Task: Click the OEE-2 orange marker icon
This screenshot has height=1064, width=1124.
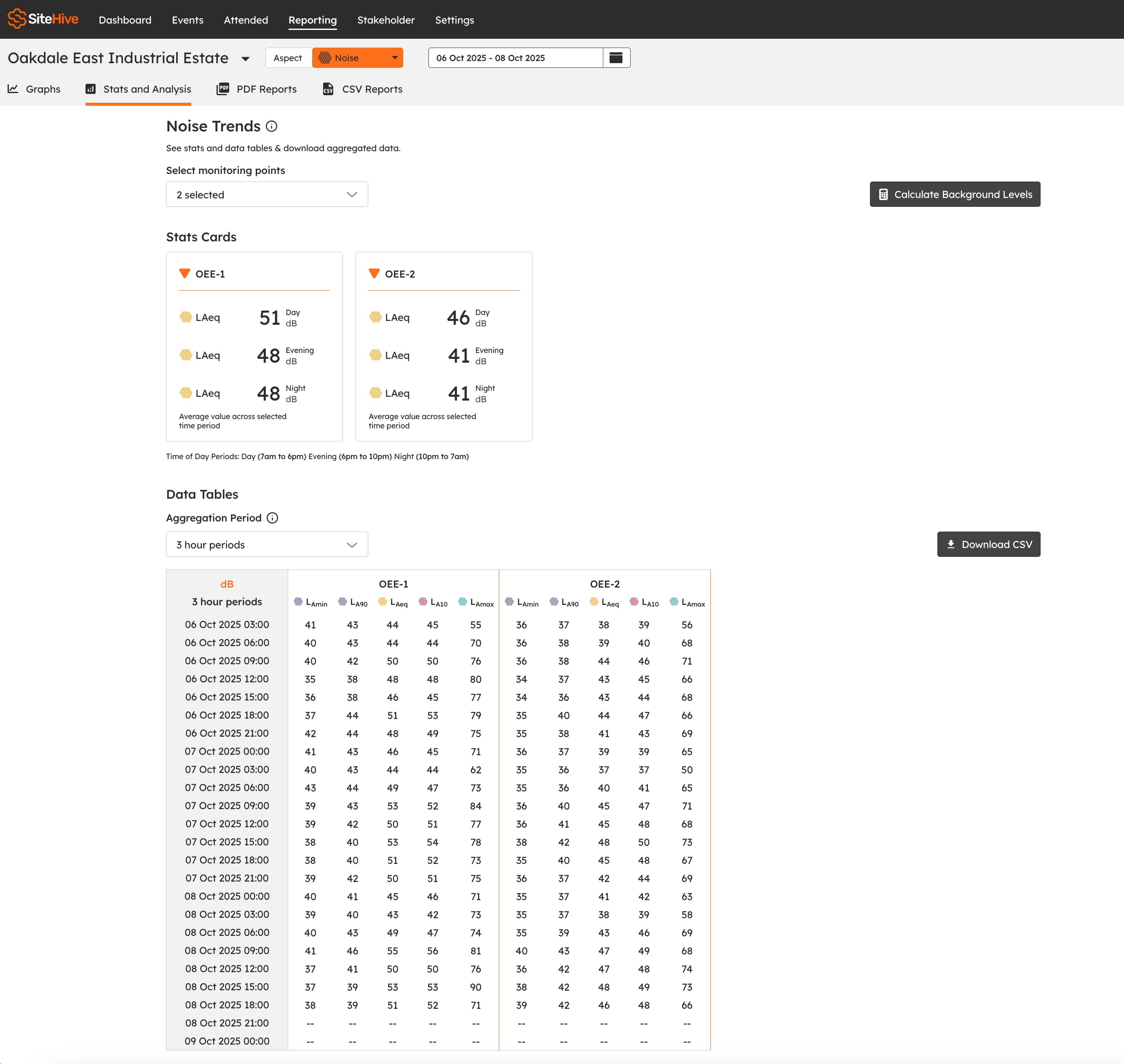Action: tap(374, 273)
